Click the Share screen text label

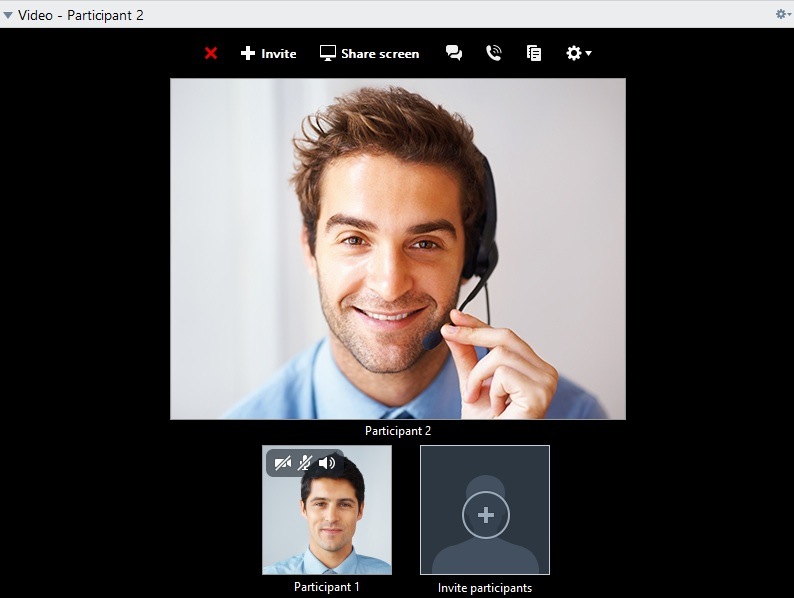pos(380,54)
